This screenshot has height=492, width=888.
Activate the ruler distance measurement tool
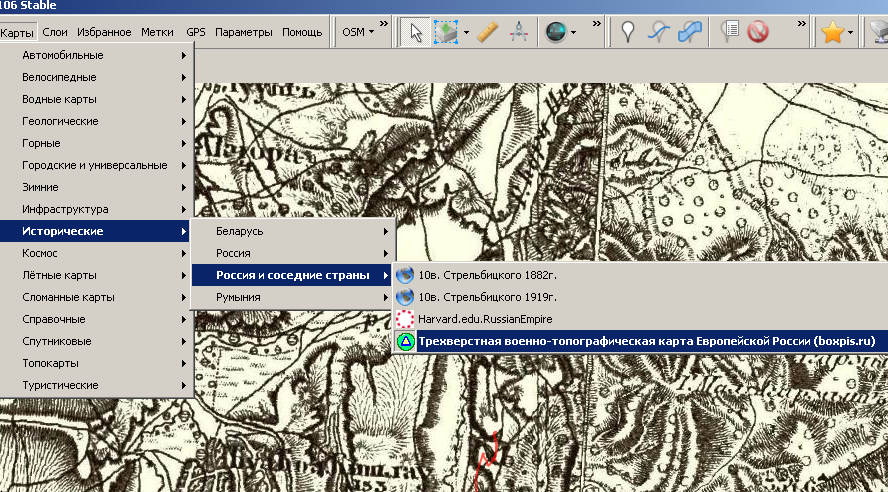(487, 32)
